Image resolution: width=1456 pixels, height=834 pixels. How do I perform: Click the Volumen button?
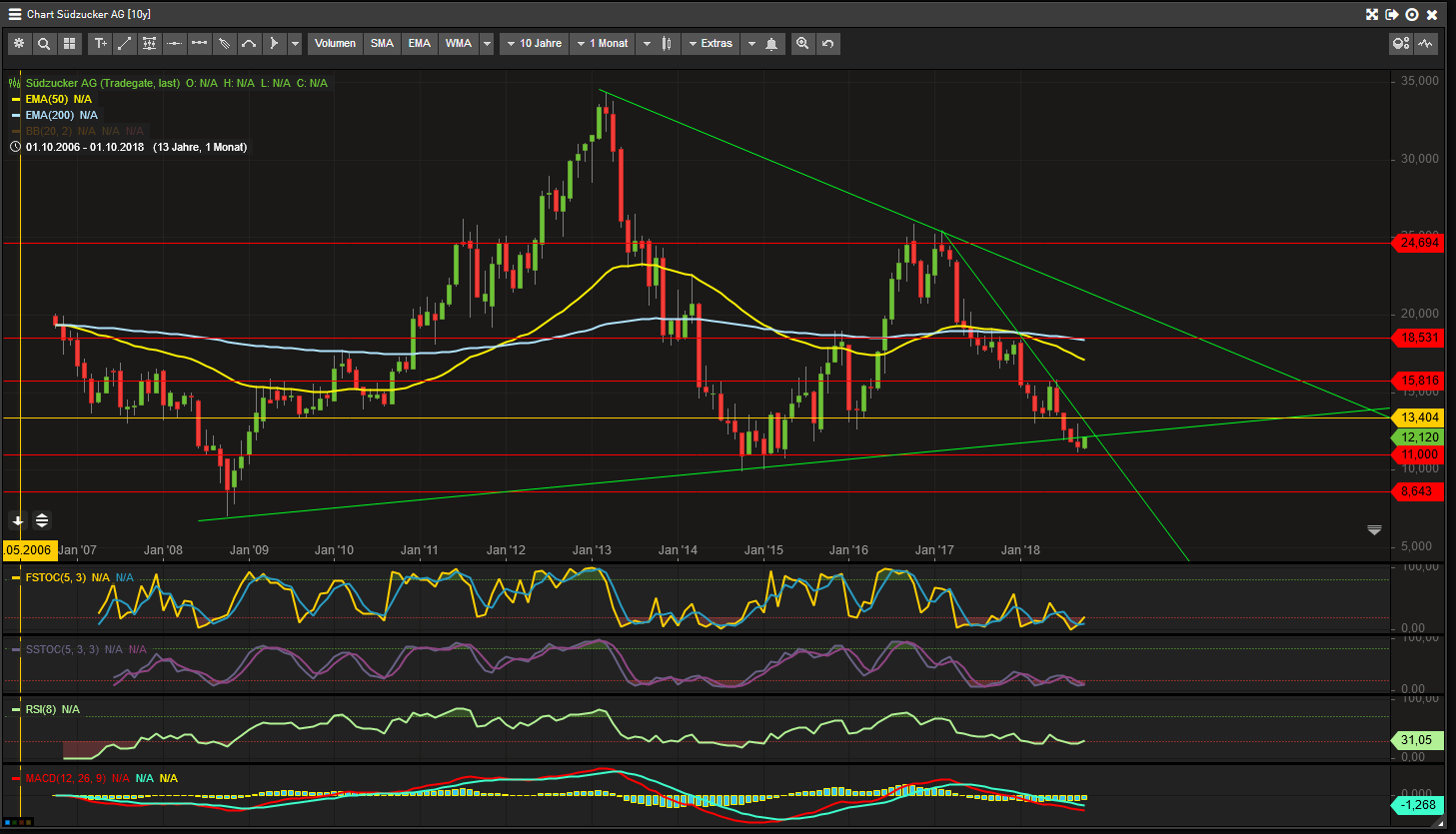click(335, 44)
